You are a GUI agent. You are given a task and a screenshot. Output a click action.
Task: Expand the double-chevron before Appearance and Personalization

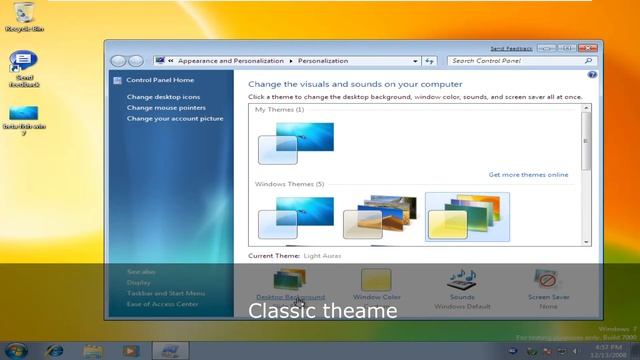pyautogui.click(x=171, y=61)
